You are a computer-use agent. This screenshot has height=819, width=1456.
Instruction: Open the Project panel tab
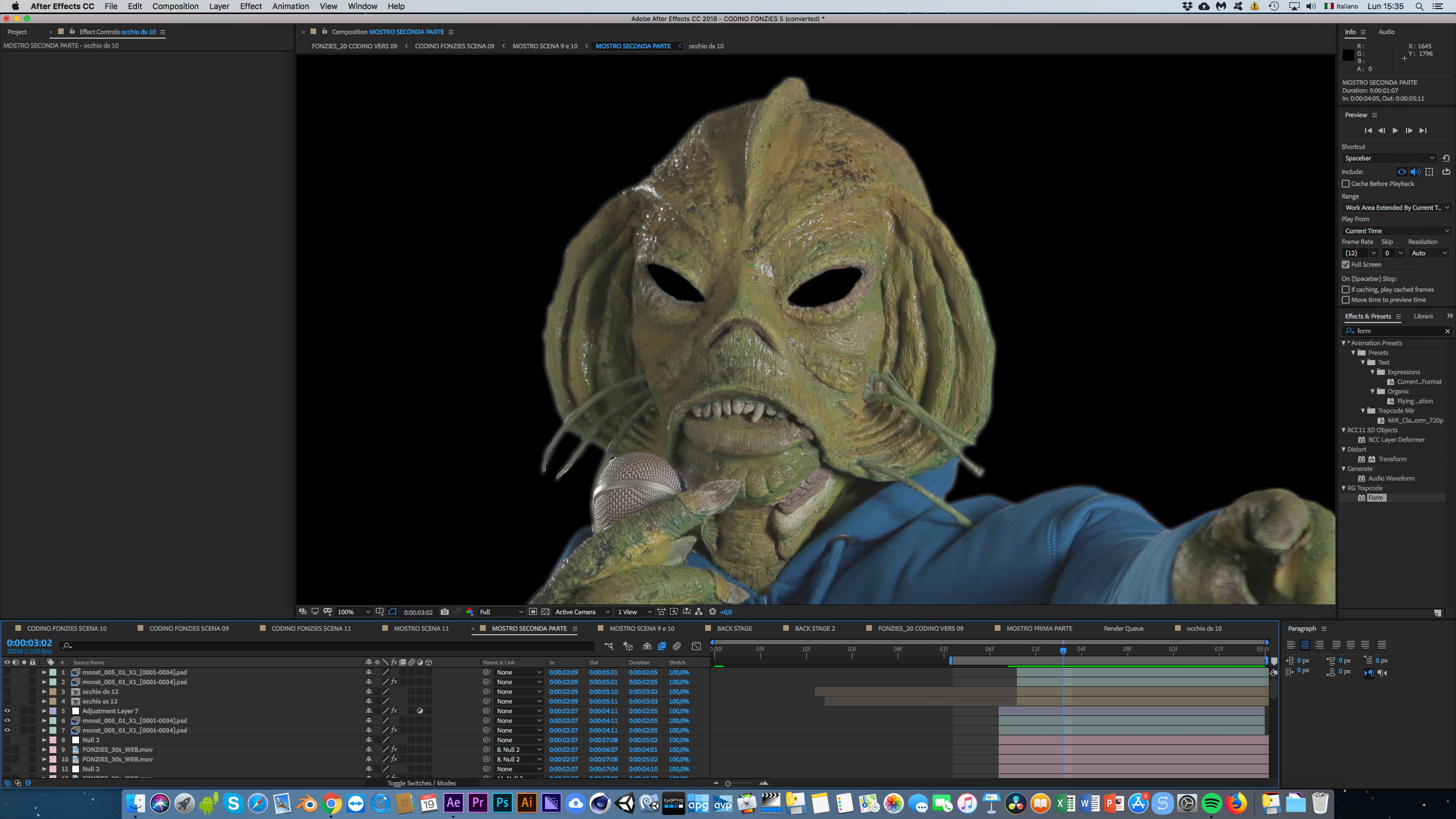click(17, 32)
